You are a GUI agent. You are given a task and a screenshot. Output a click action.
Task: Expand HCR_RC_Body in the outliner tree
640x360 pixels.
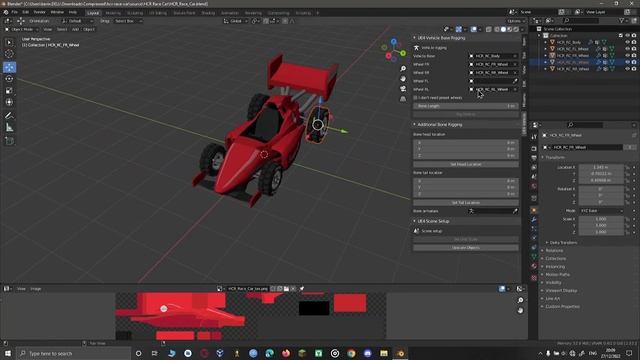point(546,42)
